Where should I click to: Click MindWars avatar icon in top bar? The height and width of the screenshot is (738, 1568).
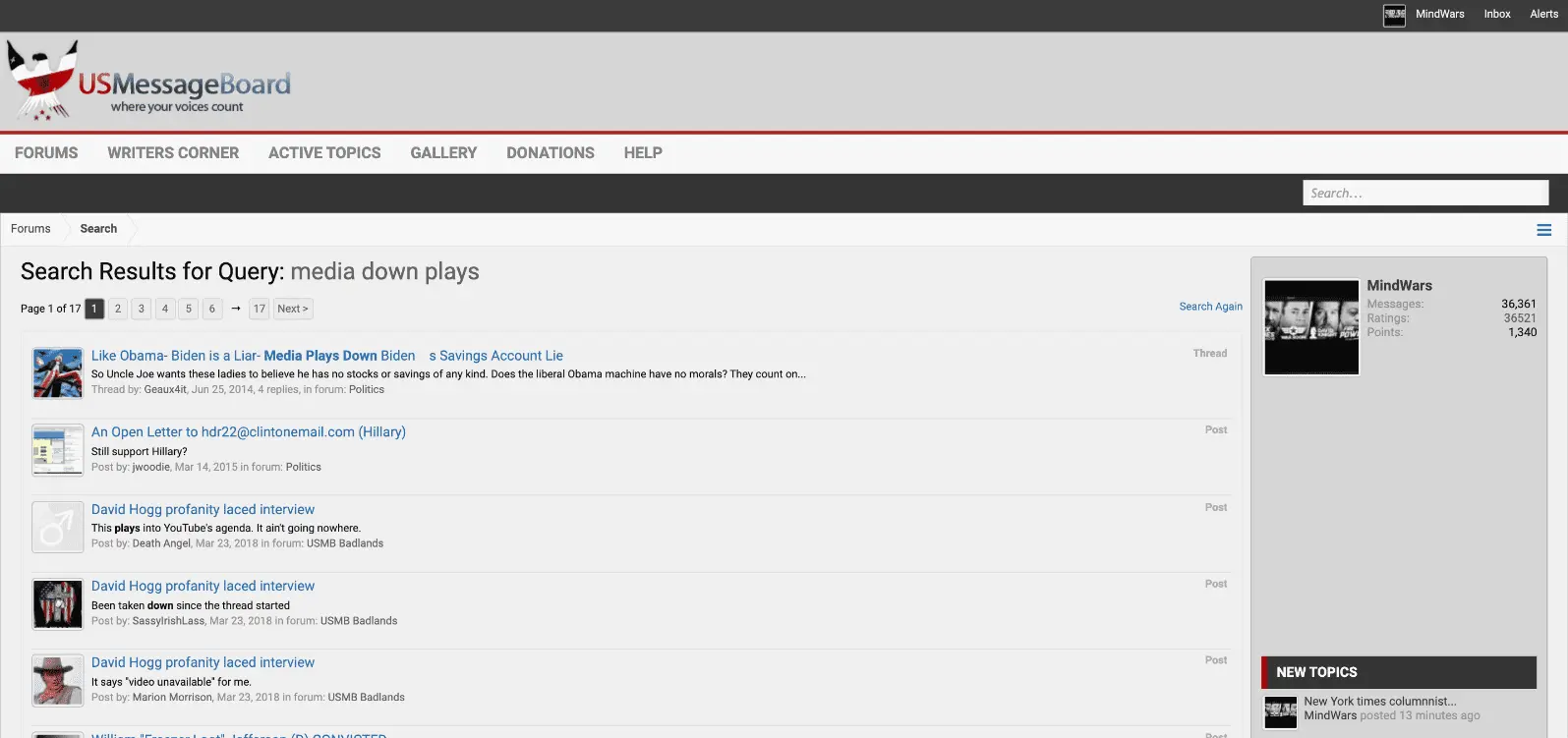point(1394,15)
